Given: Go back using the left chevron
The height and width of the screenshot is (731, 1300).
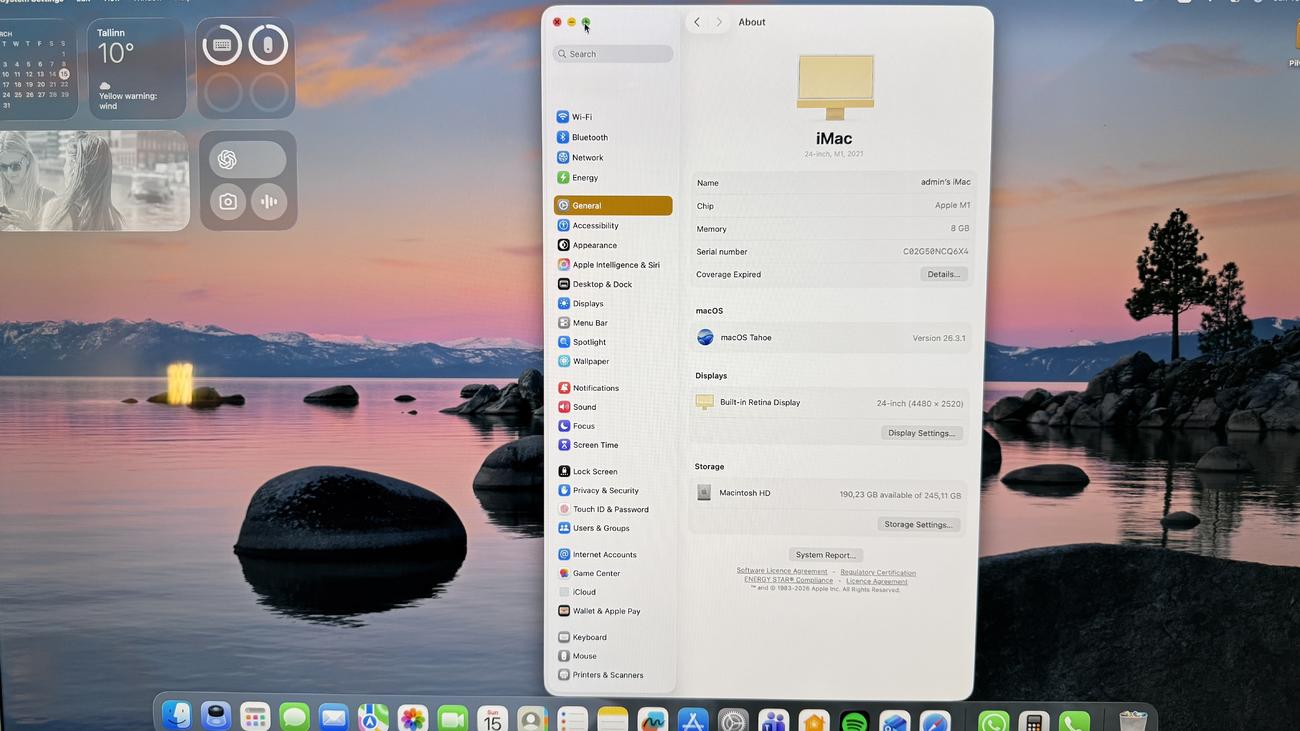Looking at the screenshot, I should click(x=697, y=22).
